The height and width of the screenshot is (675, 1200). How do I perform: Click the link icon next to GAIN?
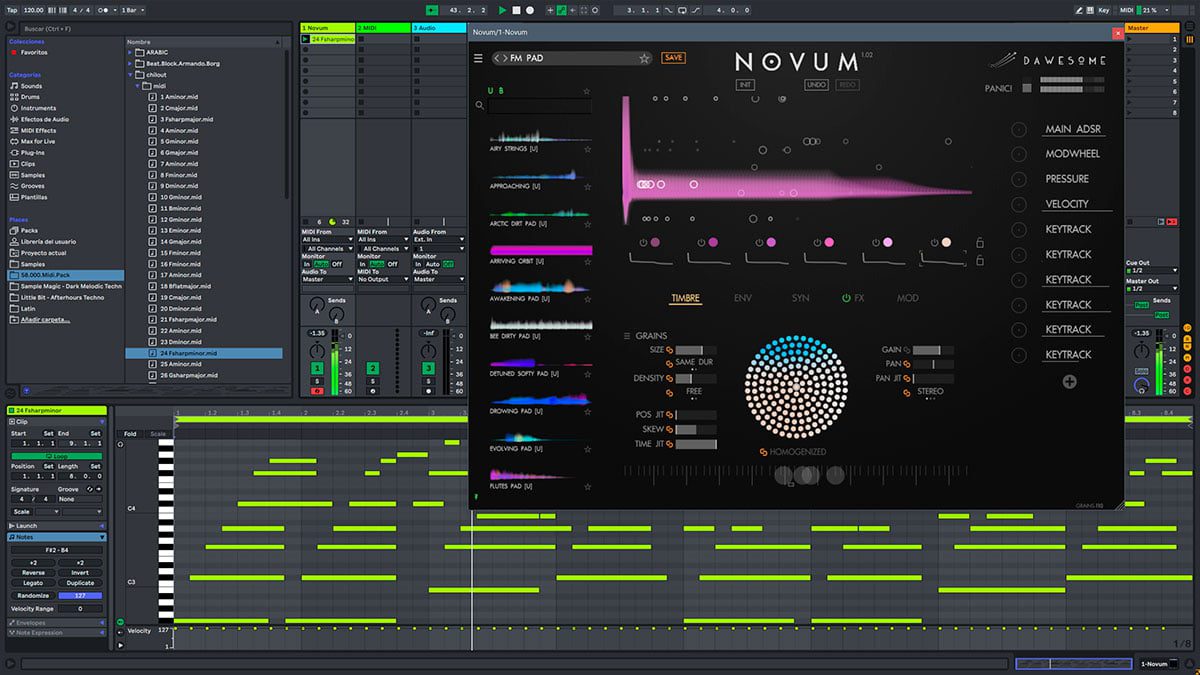pyautogui.click(x=907, y=351)
